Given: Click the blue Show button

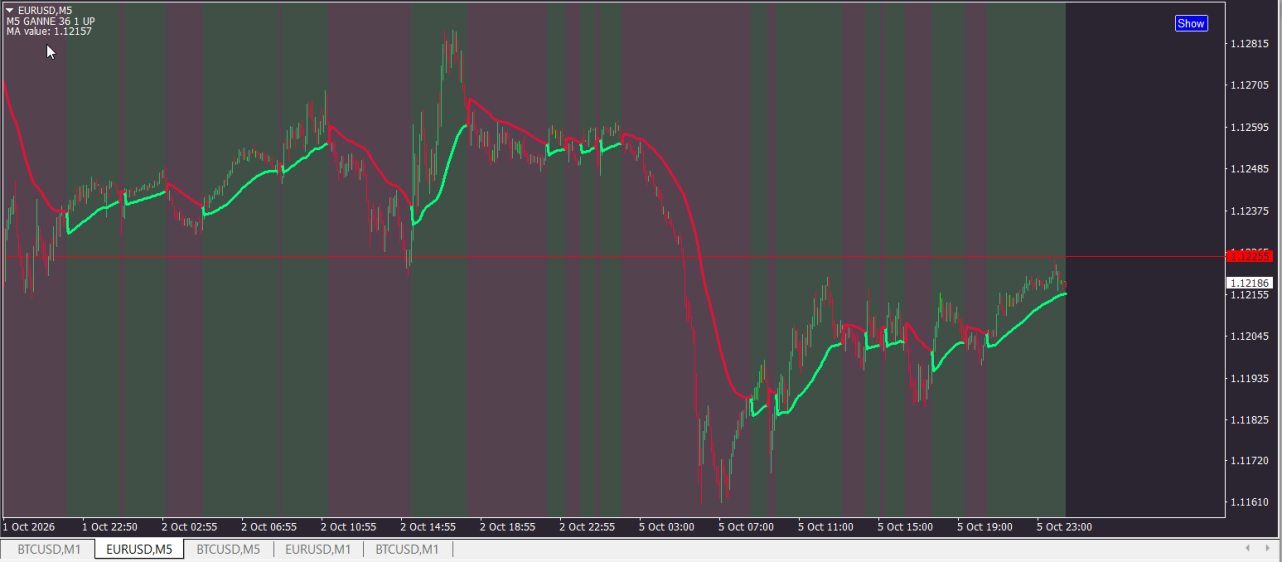Looking at the screenshot, I should pos(1191,24).
